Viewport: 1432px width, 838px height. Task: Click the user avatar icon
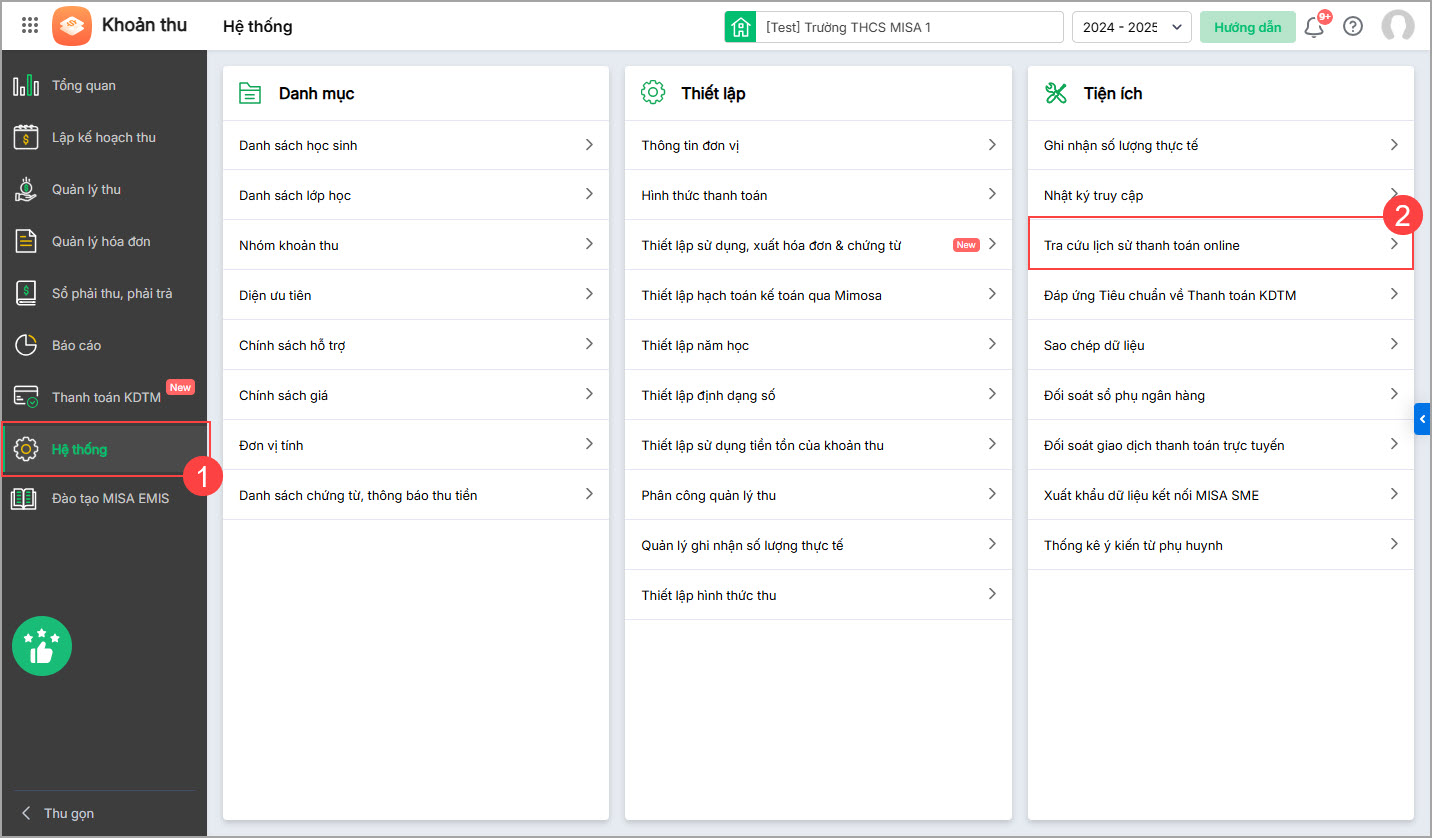click(x=1397, y=27)
